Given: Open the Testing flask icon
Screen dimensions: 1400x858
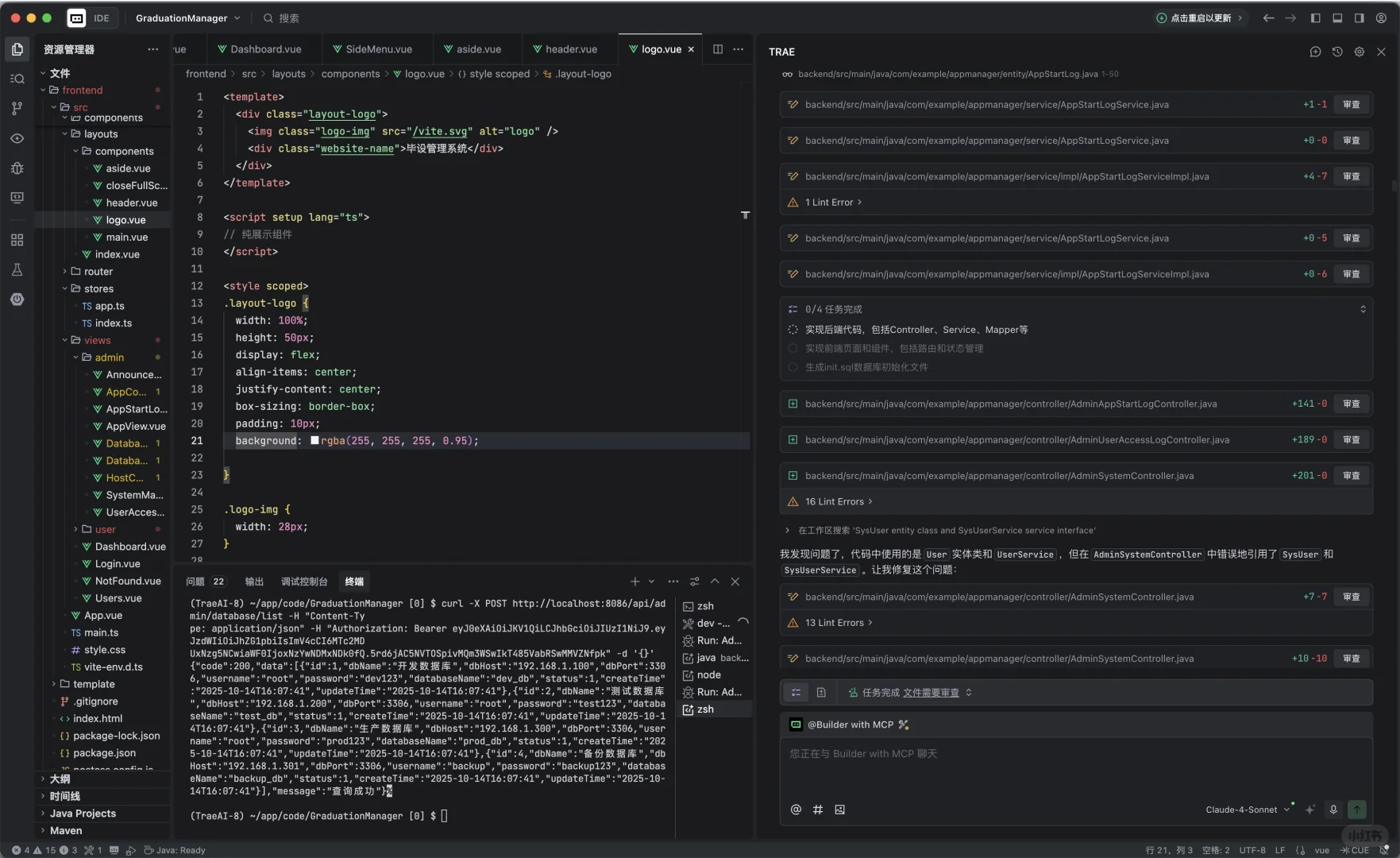Looking at the screenshot, I should 17,270.
